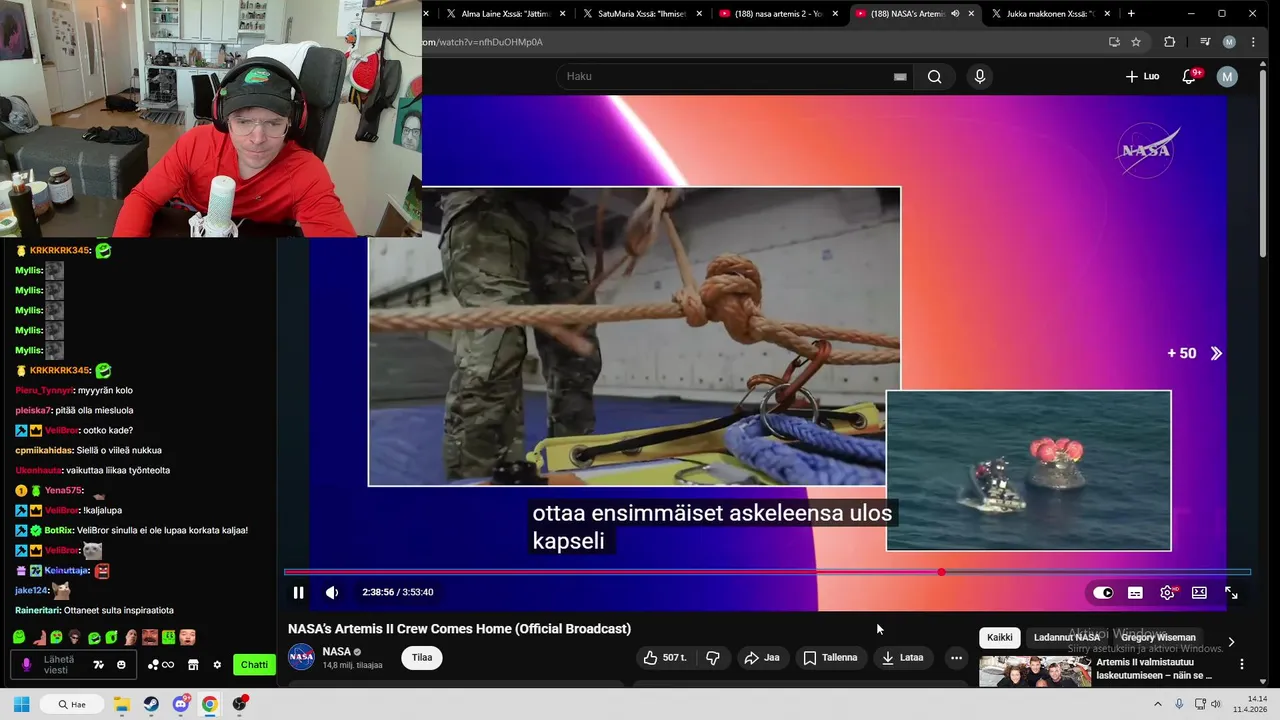Seek using the red progress bar handle
Image resolution: width=1280 pixels, height=720 pixels.
[941, 572]
